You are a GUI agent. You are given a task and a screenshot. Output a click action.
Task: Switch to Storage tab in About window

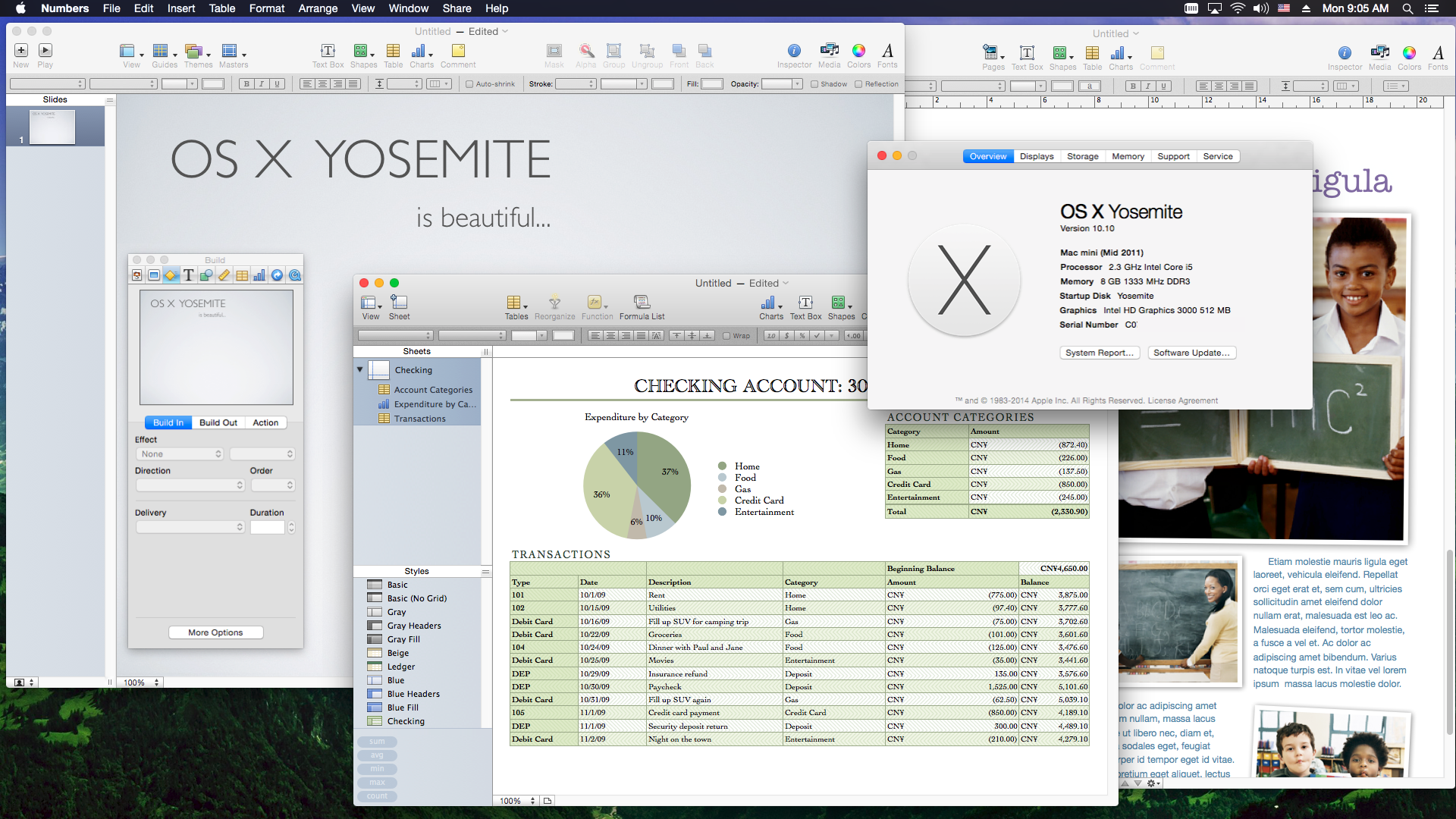click(1082, 156)
